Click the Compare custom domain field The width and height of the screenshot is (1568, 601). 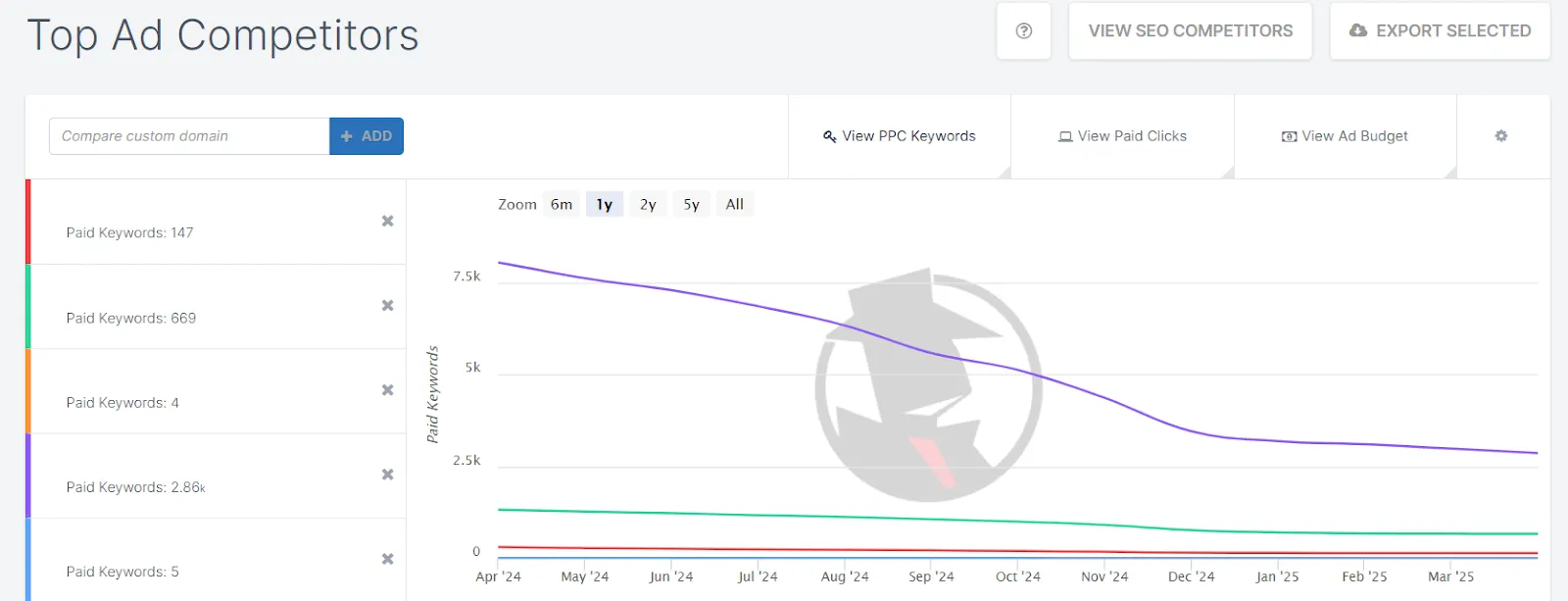tap(189, 136)
